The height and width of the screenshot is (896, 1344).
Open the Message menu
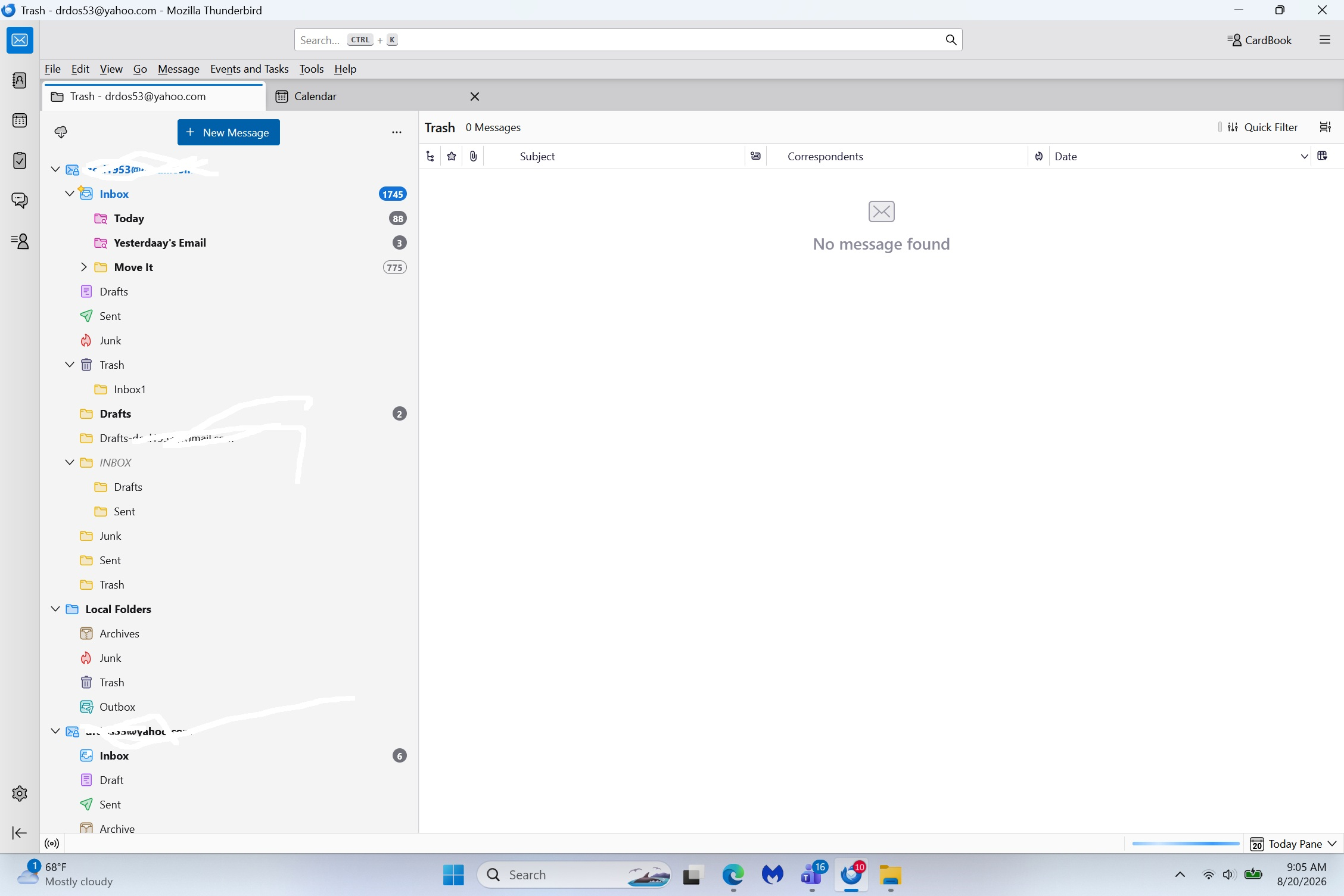pyautogui.click(x=178, y=69)
